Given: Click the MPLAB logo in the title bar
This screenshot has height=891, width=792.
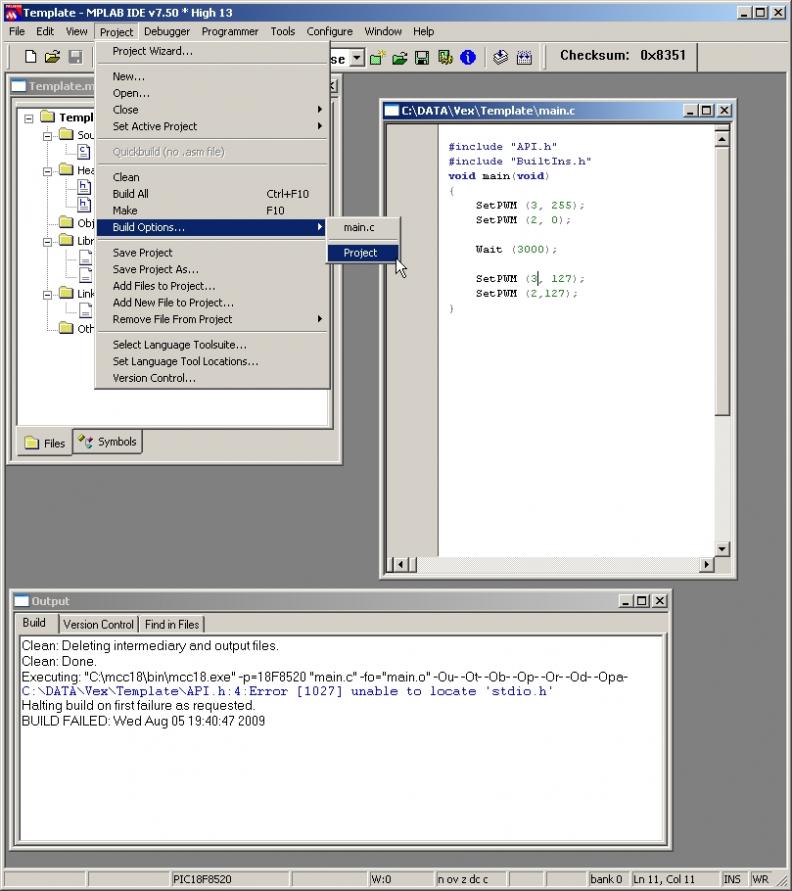Looking at the screenshot, I should (12, 12).
